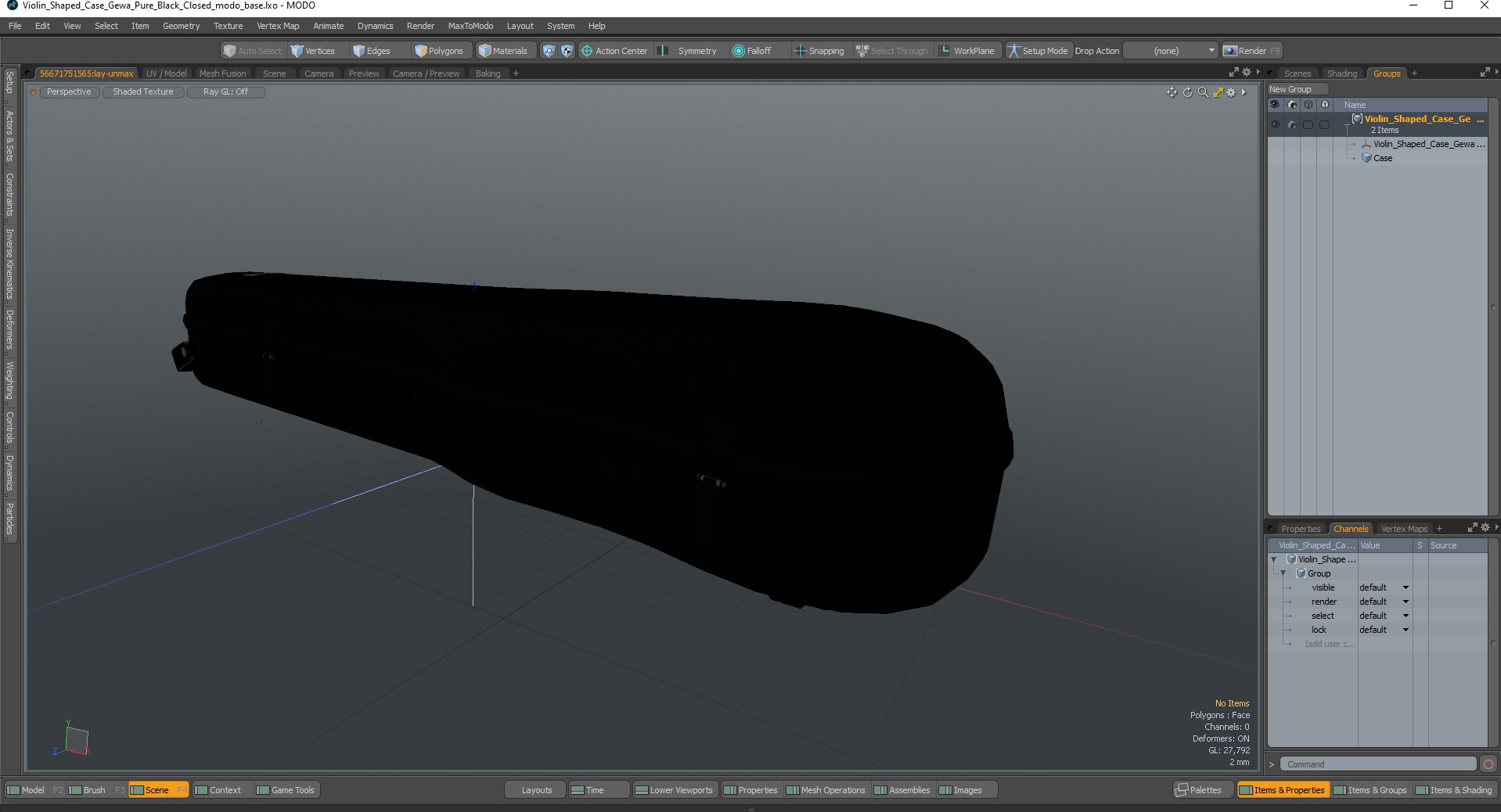
Task: Click the Command record circle icon
Action: pos(1488,764)
